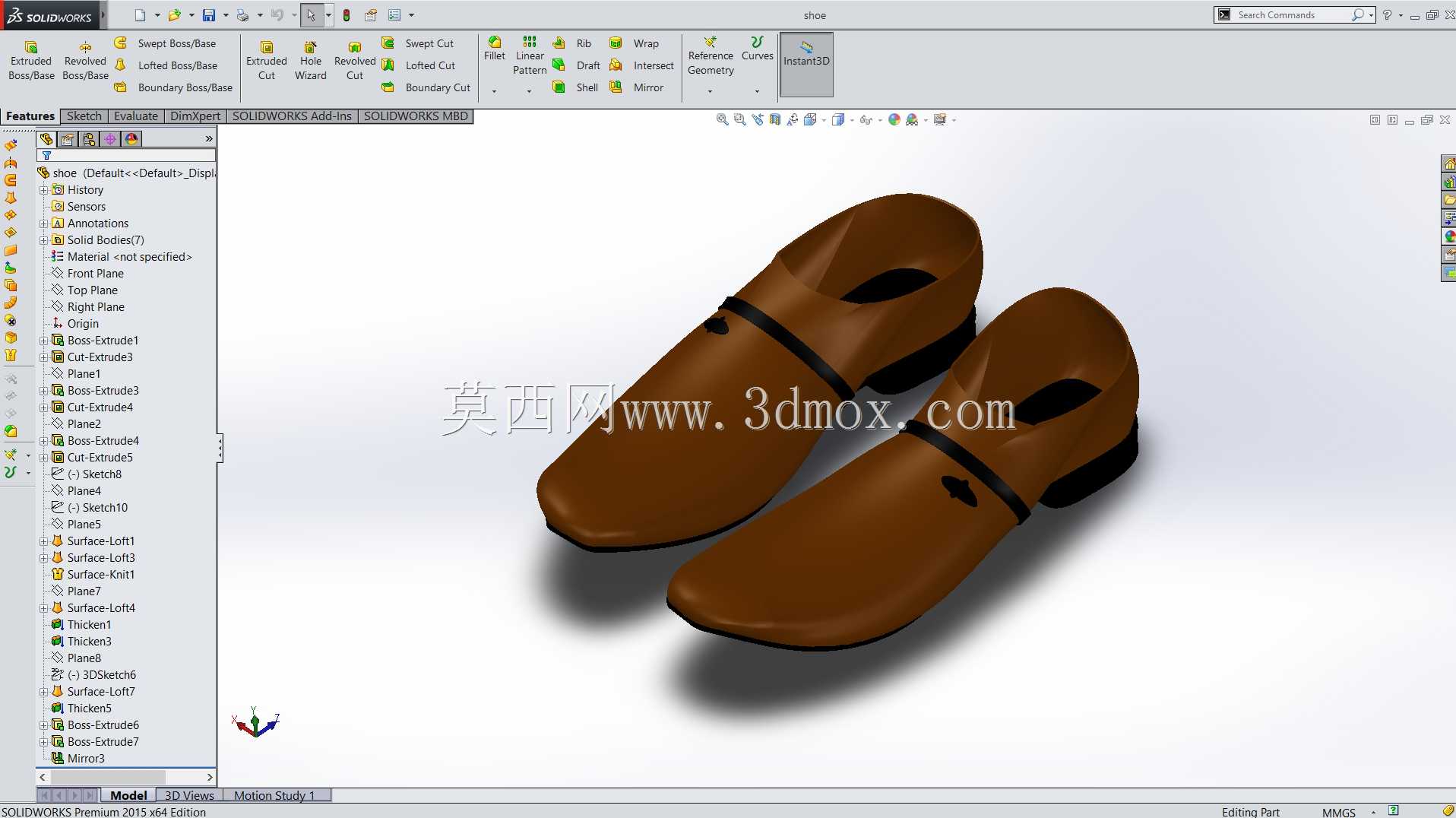Expand the Annotations folder
The image size is (1456, 818).
[44, 224]
